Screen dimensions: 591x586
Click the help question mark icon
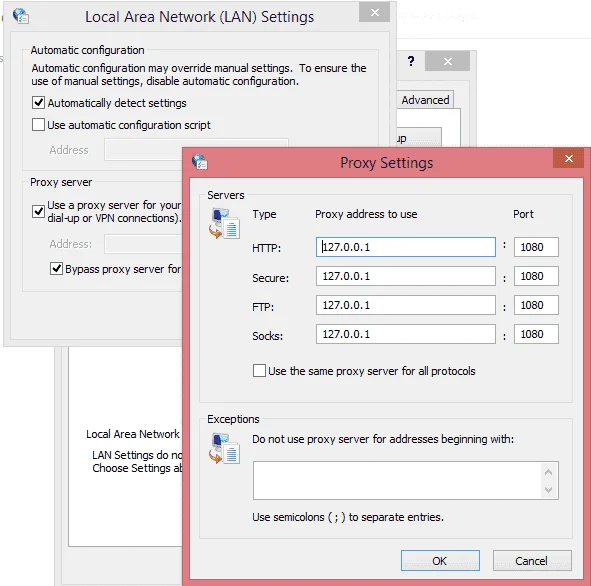point(411,61)
